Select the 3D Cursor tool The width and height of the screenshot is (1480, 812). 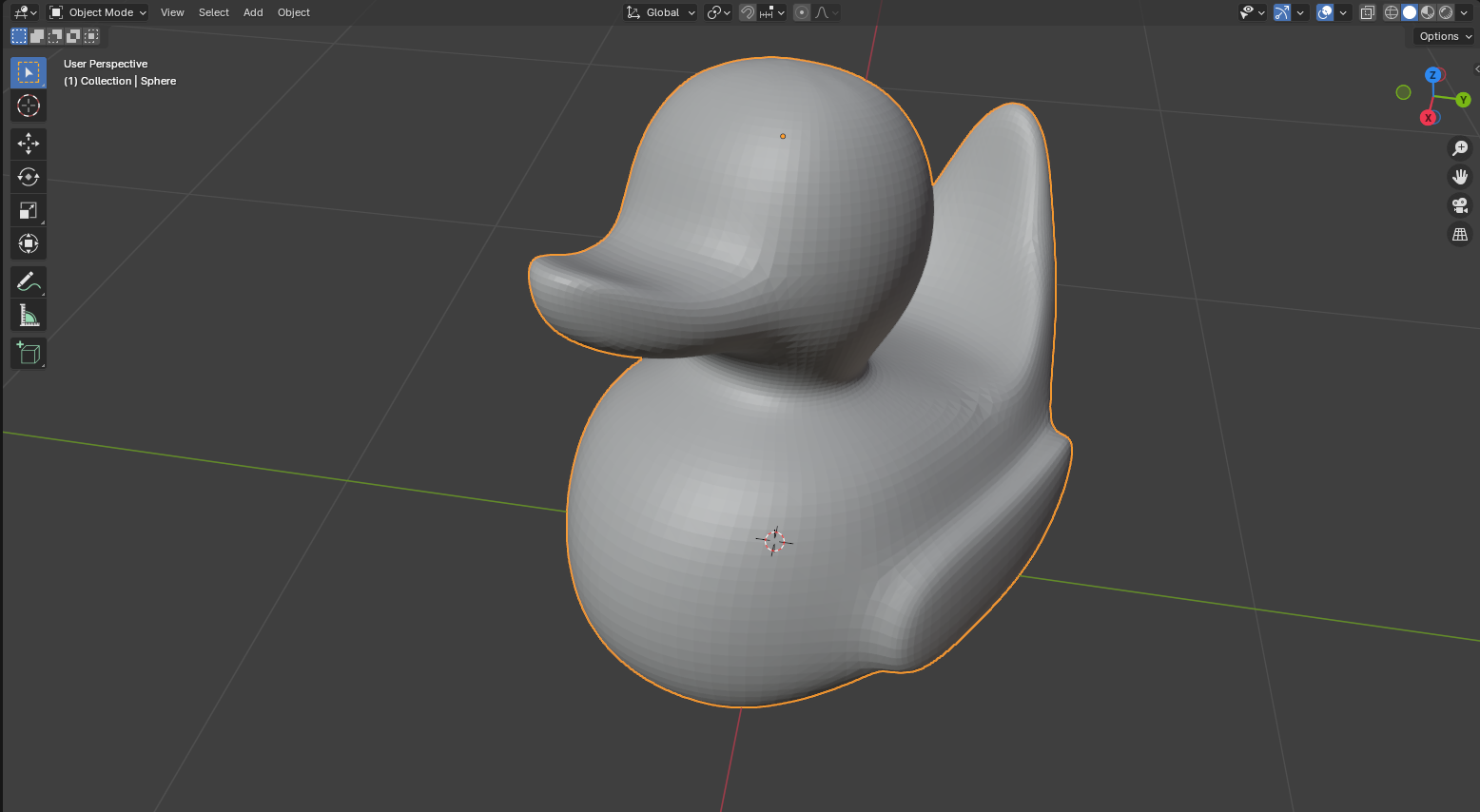(29, 106)
